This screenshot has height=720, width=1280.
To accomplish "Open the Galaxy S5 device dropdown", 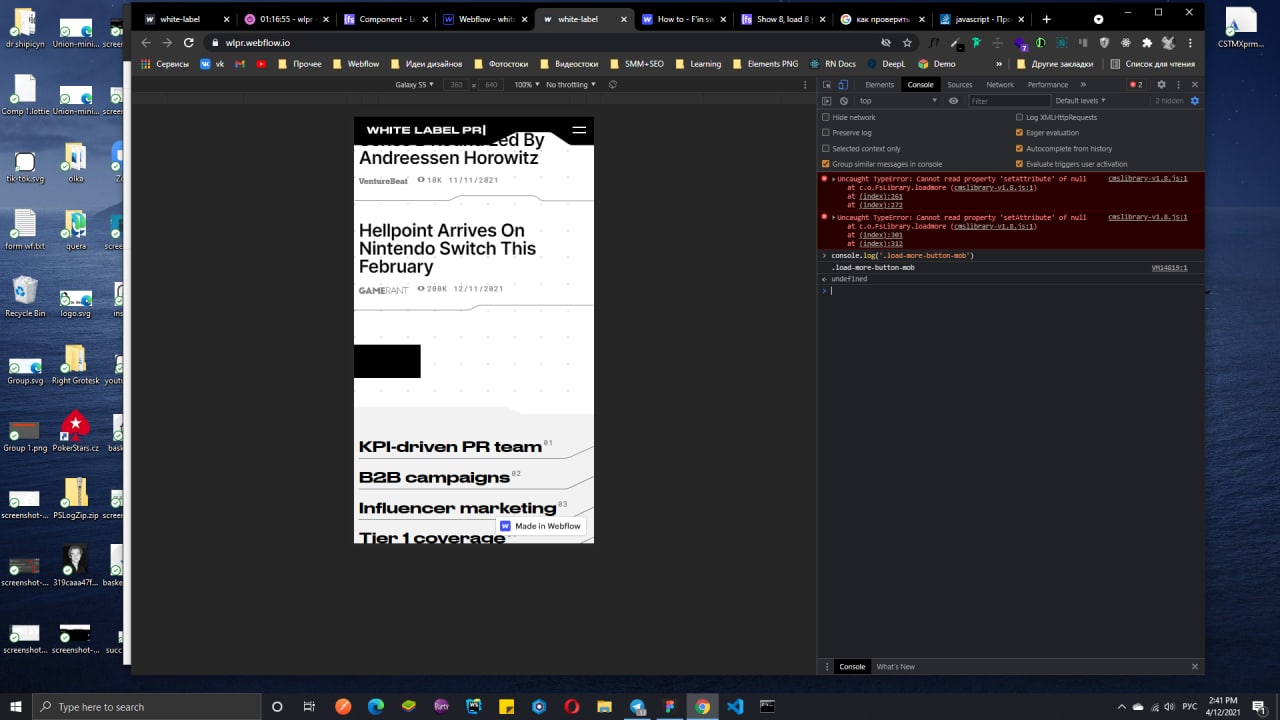I will point(414,85).
